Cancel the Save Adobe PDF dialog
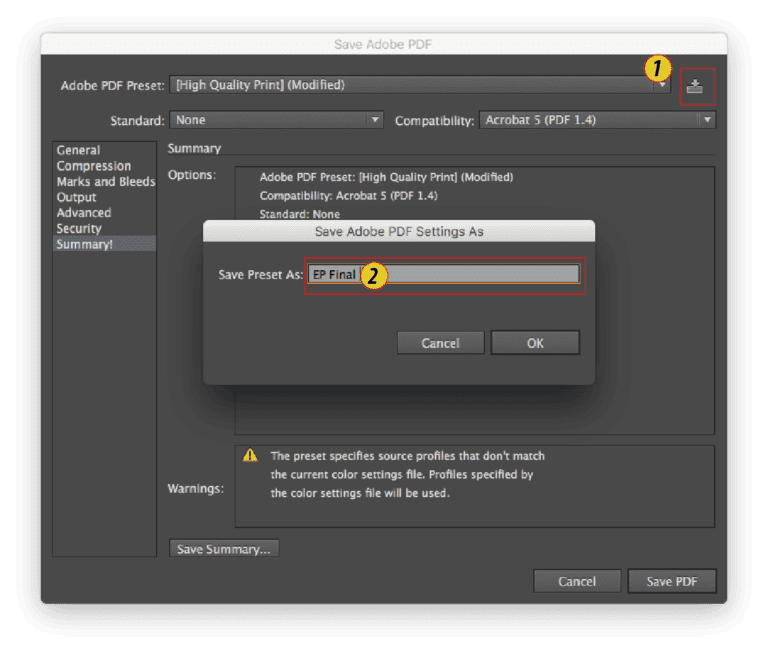768x652 pixels. [x=577, y=581]
